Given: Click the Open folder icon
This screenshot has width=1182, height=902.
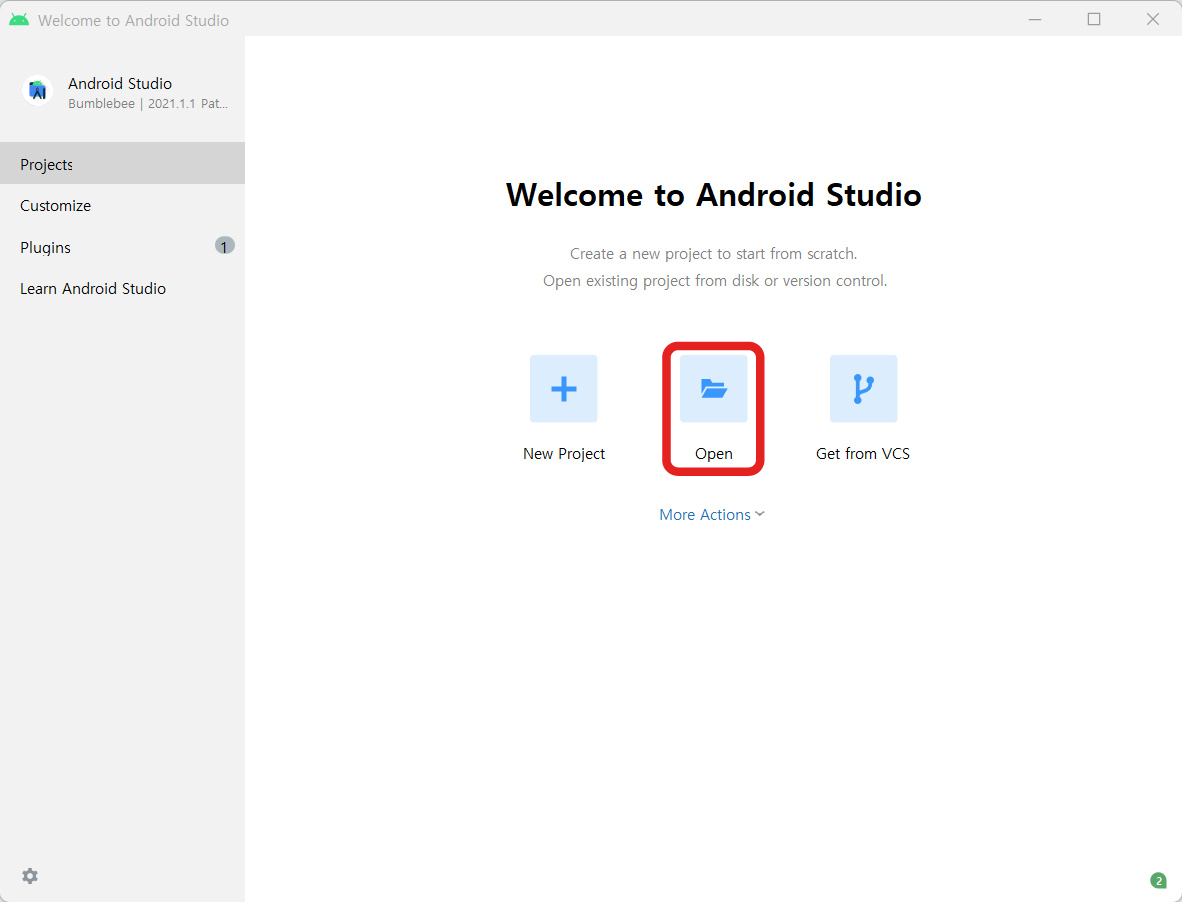Looking at the screenshot, I should pos(713,389).
